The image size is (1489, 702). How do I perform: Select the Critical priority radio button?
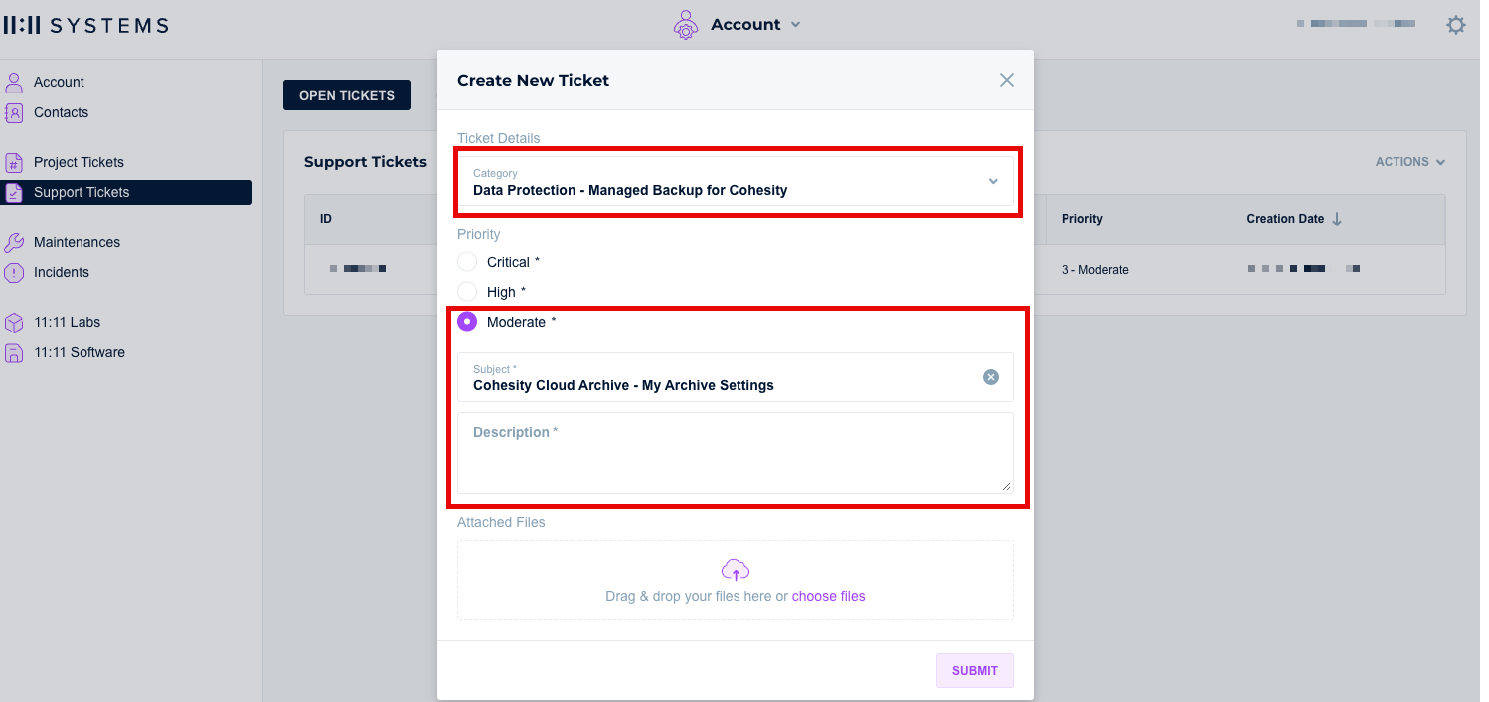(467, 262)
